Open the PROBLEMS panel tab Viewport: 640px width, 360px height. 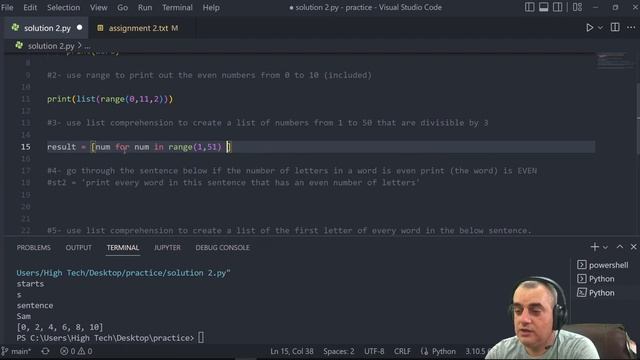tap(33, 247)
